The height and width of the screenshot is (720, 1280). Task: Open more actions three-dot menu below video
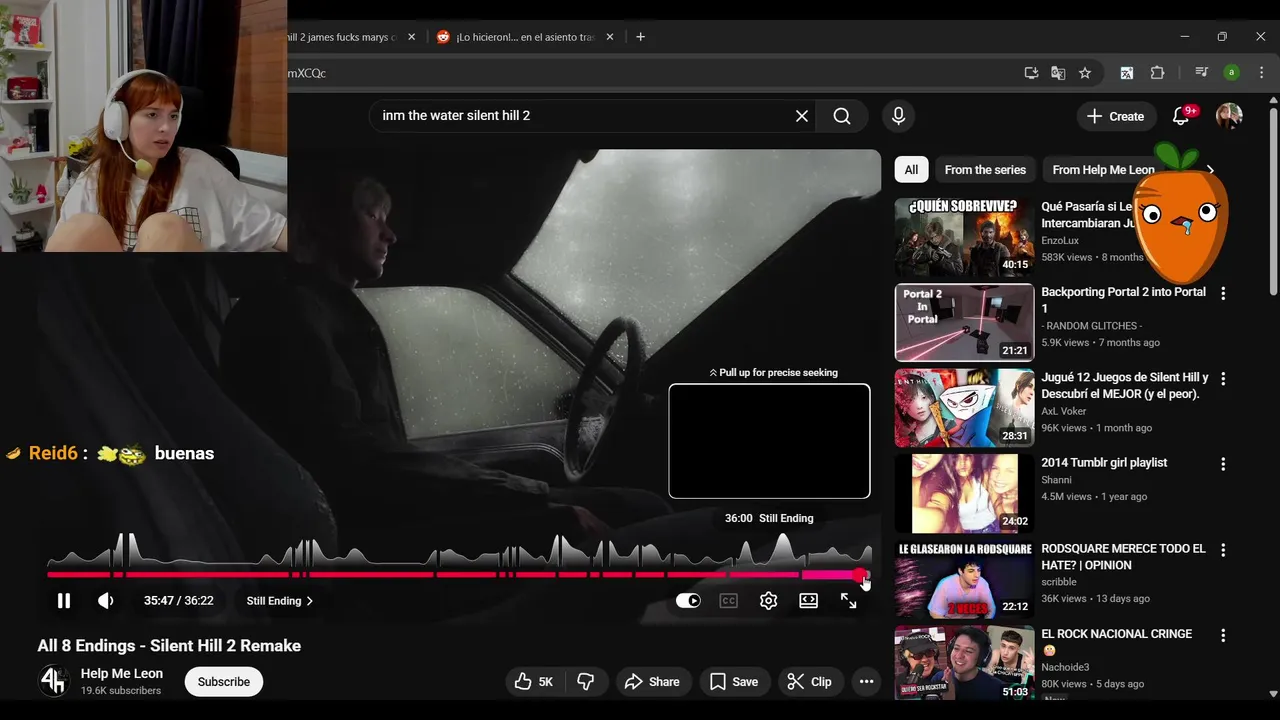pos(866,682)
